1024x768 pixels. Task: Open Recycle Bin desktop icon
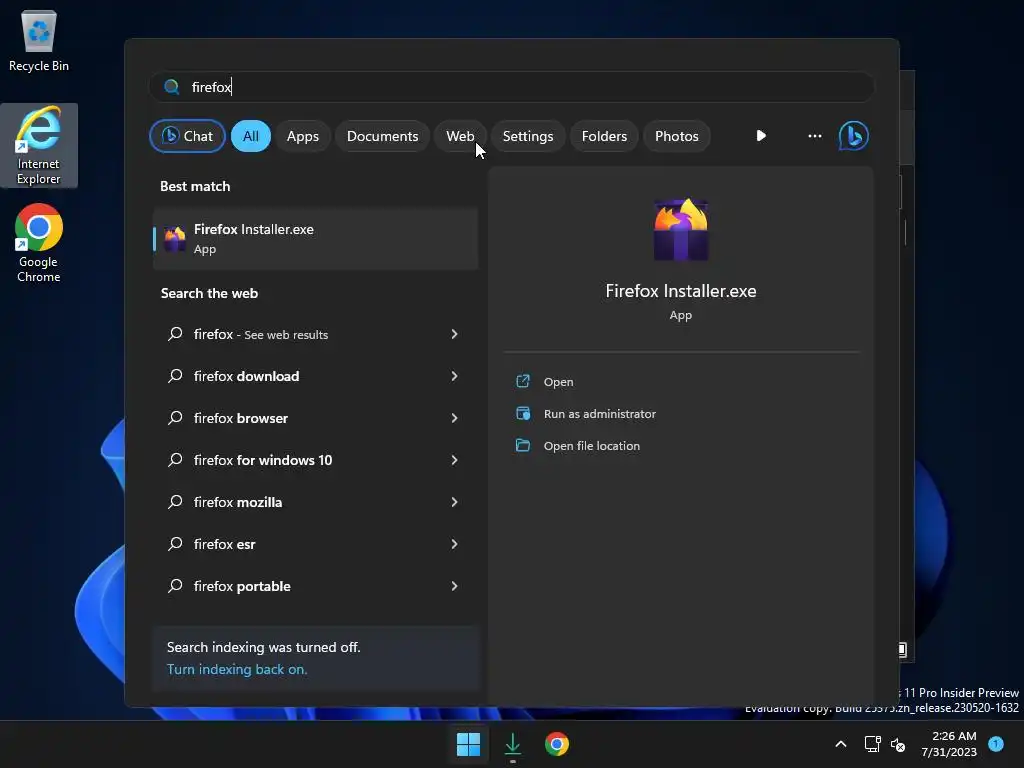(39, 40)
